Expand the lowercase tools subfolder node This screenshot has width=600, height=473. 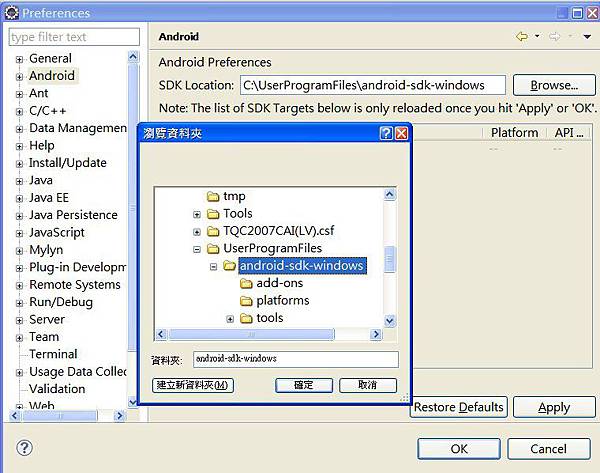pos(230,319)
